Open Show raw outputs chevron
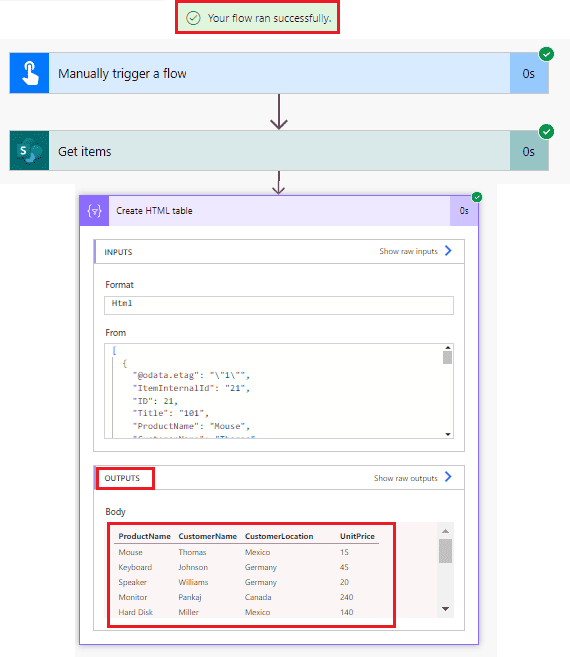The height and width of the screenshot is (657, 570). coord(448,477)
